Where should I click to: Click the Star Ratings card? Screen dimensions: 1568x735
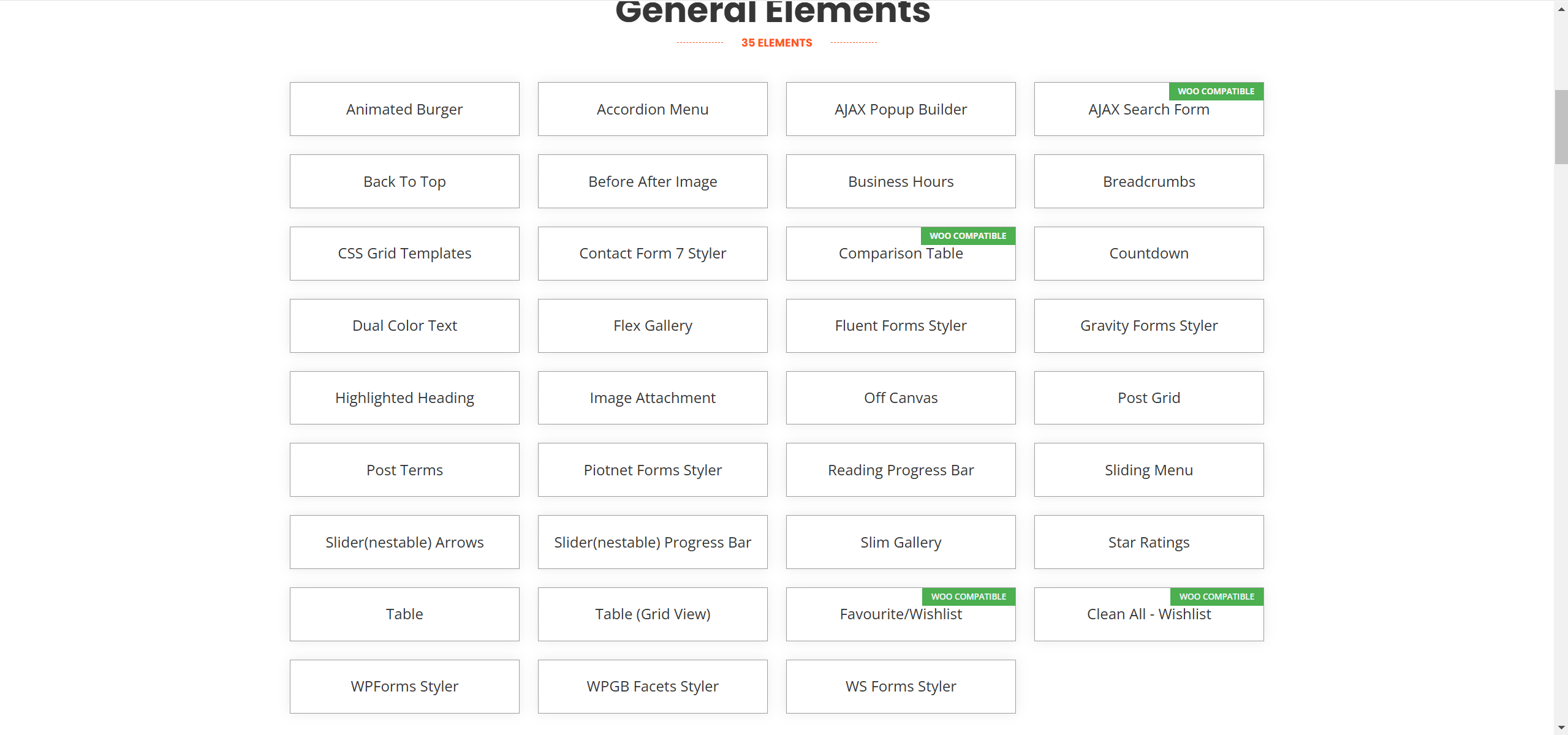tap(1148, 542)
